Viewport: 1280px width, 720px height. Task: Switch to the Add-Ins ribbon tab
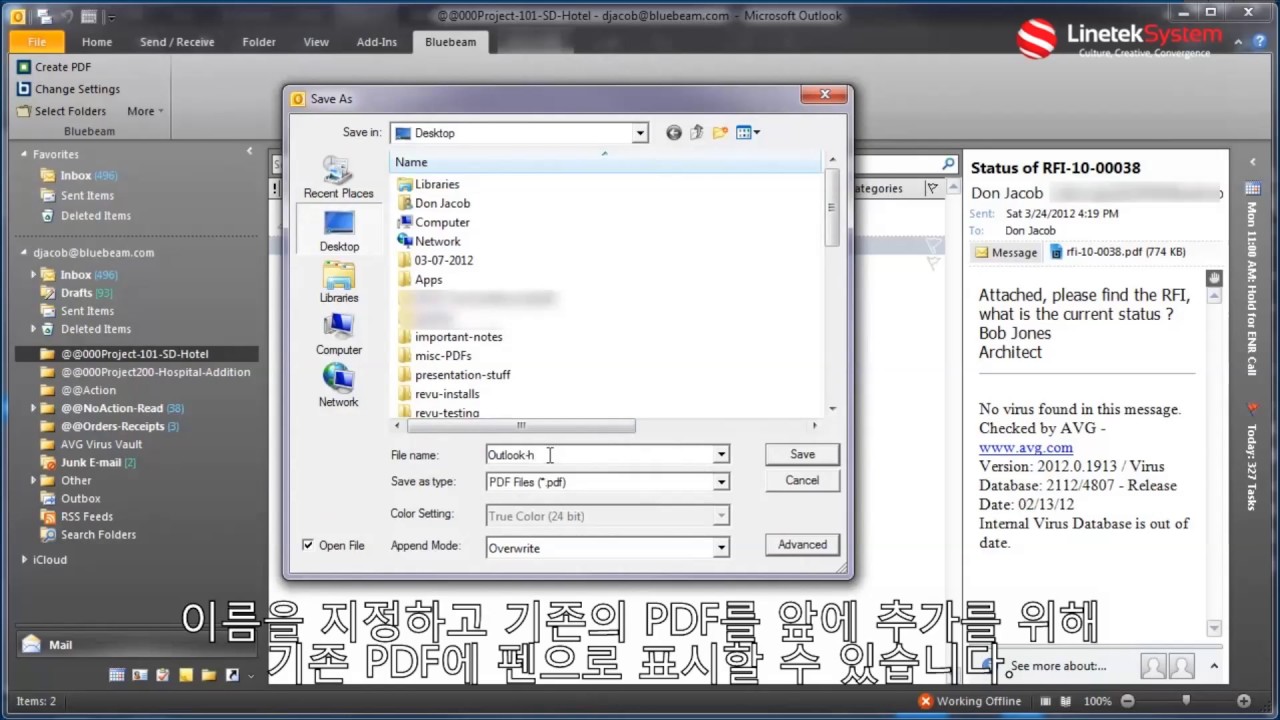tap(377, 42)
